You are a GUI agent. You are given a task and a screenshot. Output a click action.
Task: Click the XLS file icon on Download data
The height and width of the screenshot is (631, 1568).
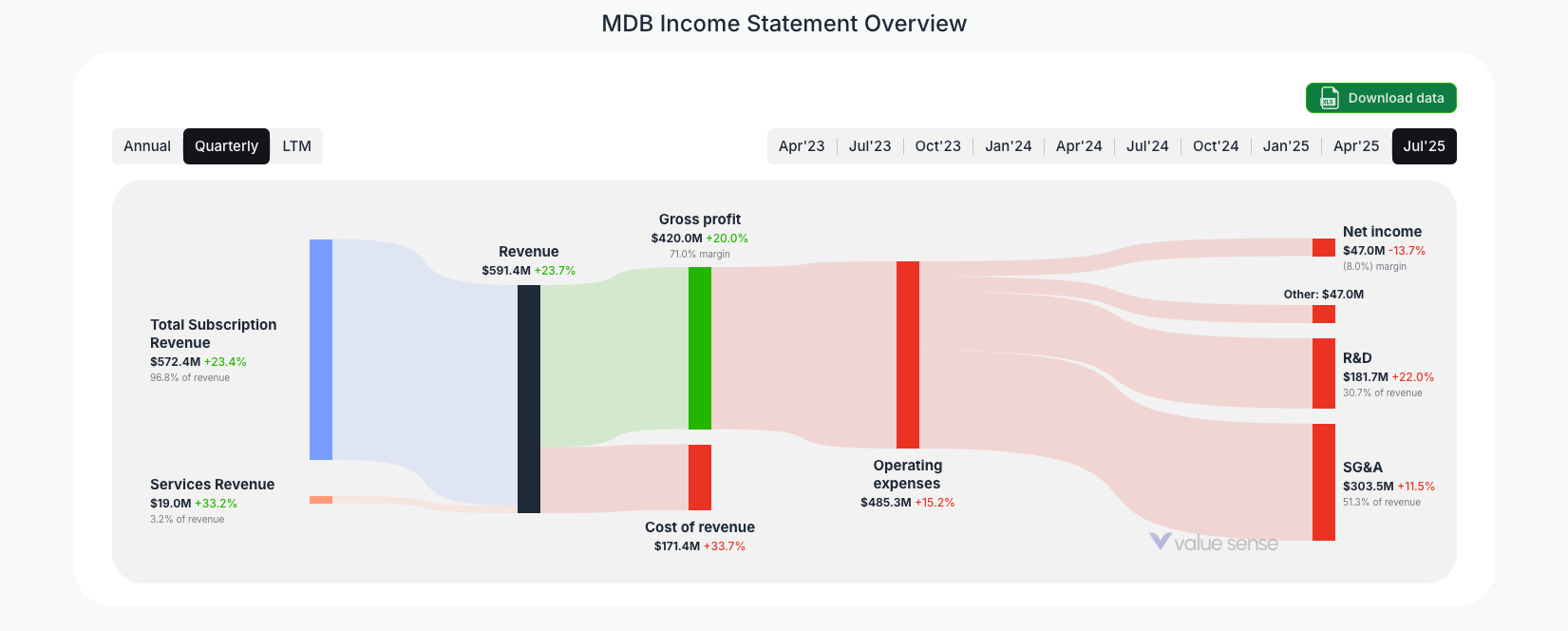(1328, 98)
